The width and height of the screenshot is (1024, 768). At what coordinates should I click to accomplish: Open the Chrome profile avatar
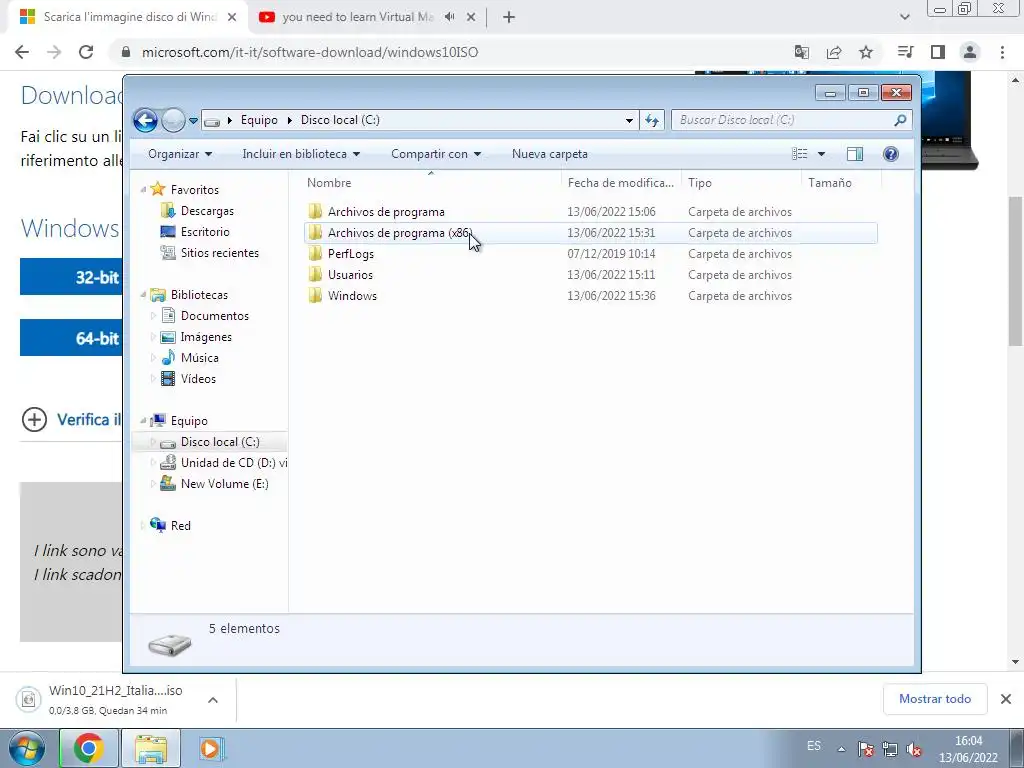click(970, 52)
